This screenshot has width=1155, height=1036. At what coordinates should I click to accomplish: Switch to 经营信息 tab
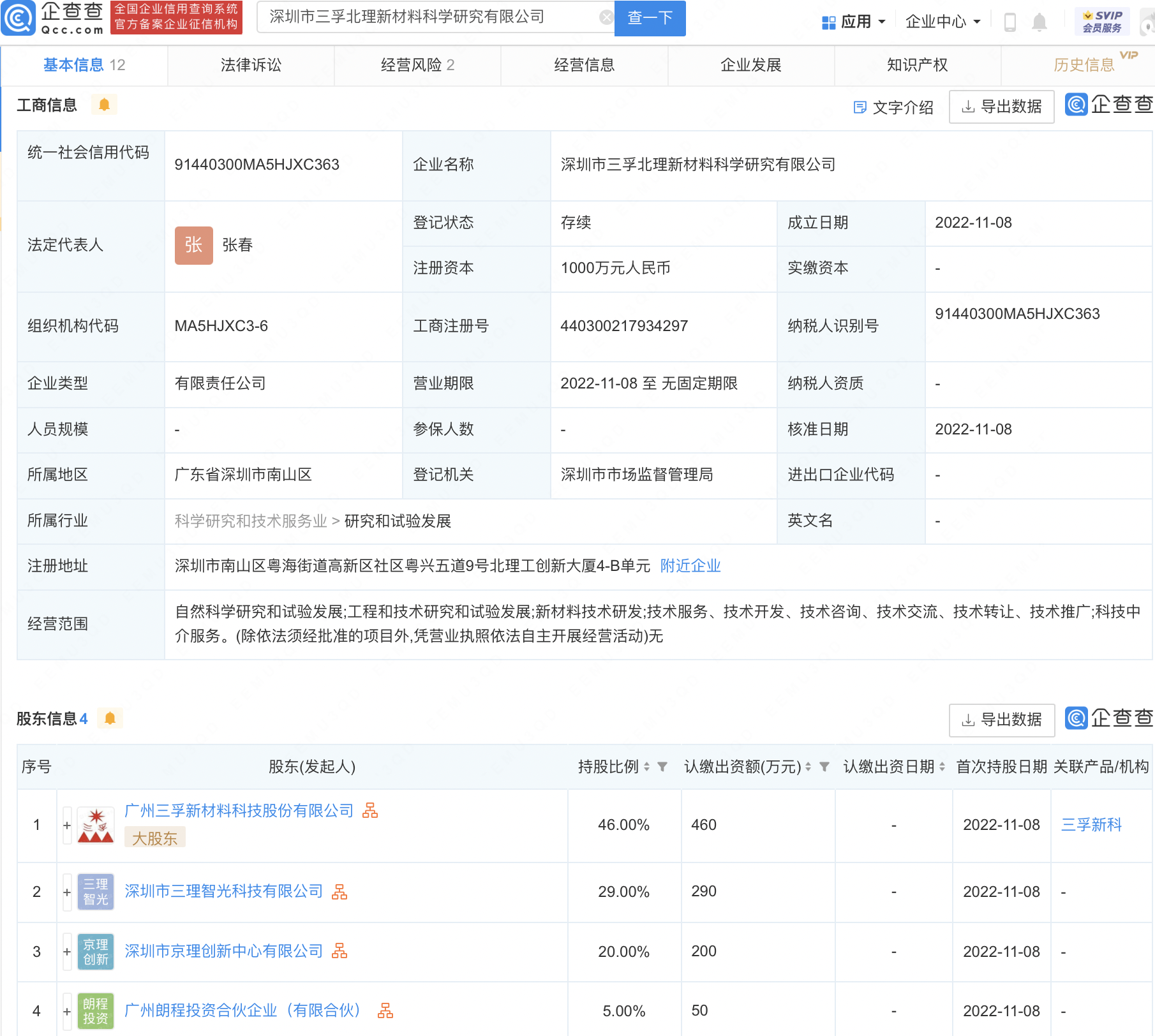(x=584, y=65)
